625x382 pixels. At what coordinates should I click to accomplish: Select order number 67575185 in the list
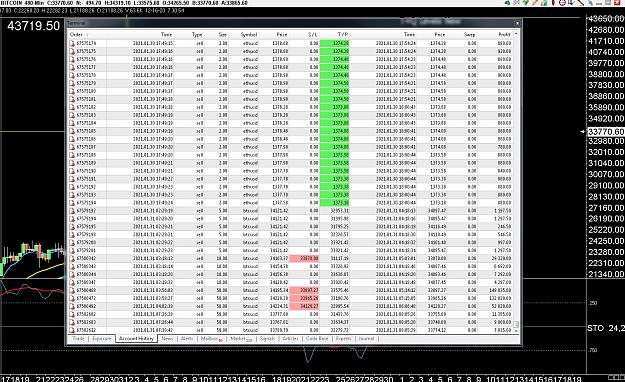[x=86, y=131]
